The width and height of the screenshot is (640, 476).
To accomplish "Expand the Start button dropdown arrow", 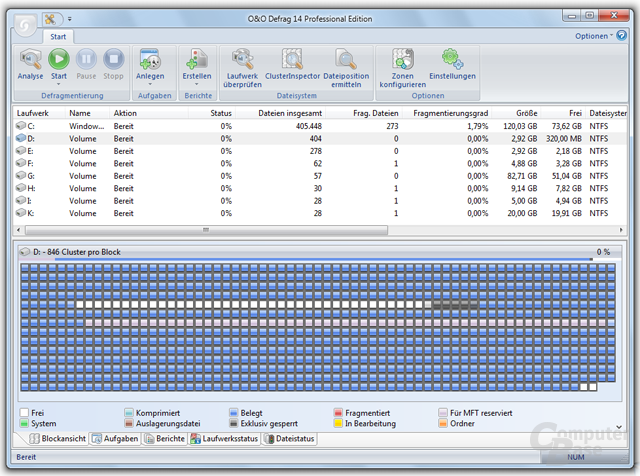I will (x=58, y=84).
